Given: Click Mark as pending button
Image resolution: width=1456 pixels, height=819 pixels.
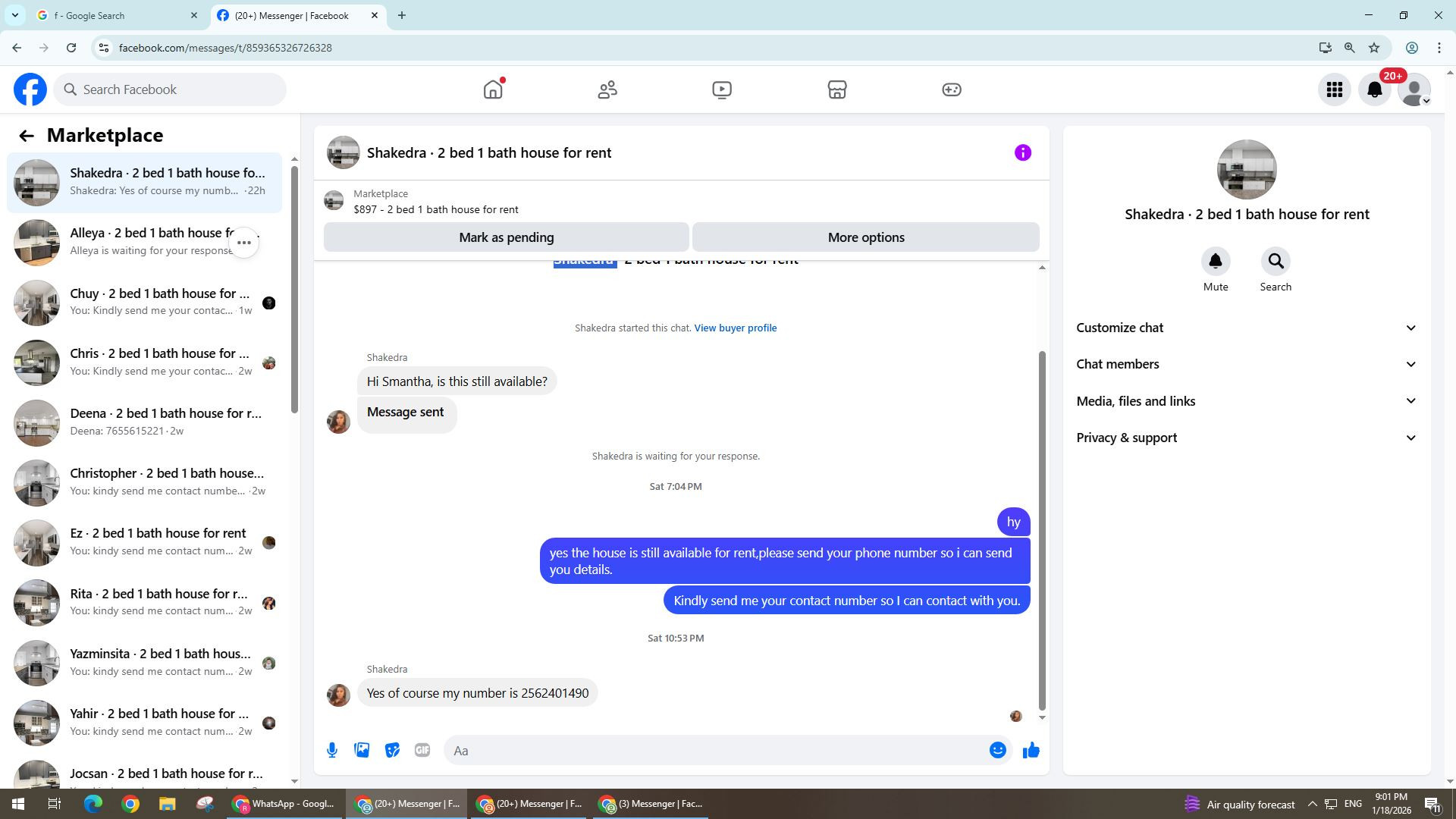Looking at the screenshot, I should pyautogui.click(x=506, y=237).
